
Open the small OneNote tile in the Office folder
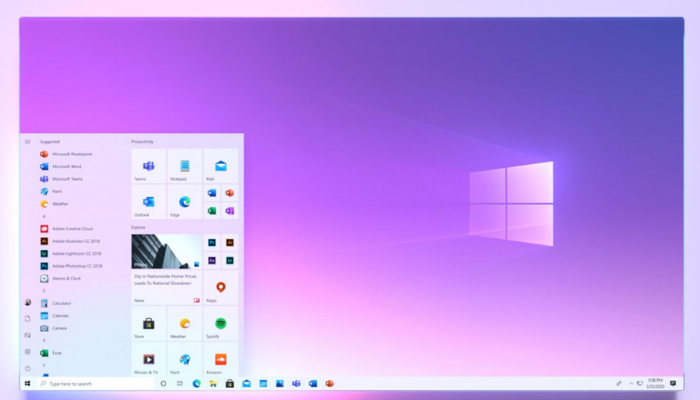tap(230, 211)
